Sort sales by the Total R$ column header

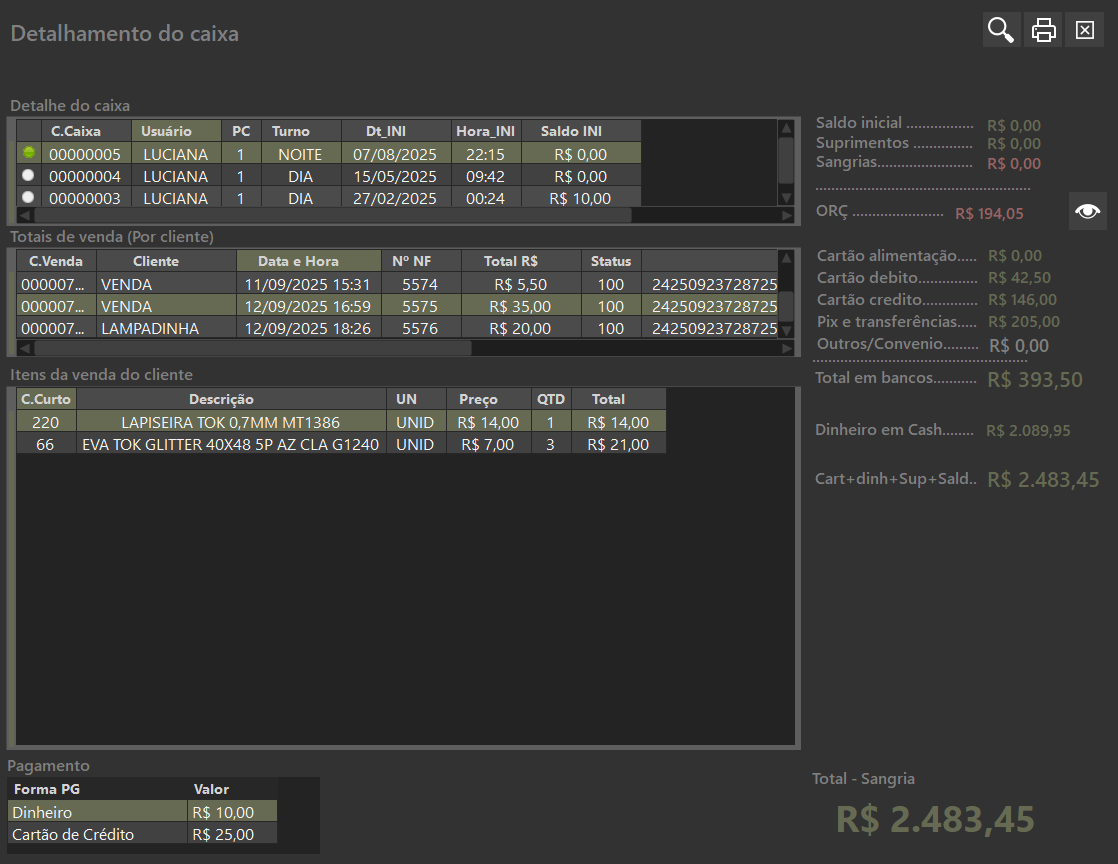tap(507, 260)
